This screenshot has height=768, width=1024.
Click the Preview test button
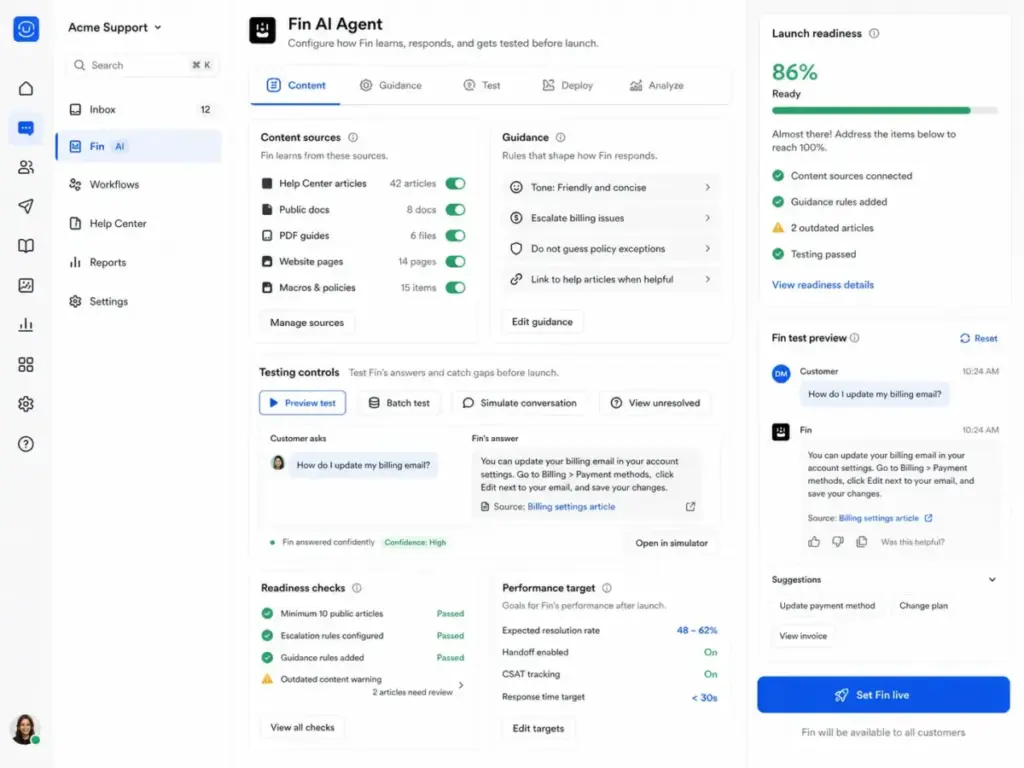(x=302, y=403)
